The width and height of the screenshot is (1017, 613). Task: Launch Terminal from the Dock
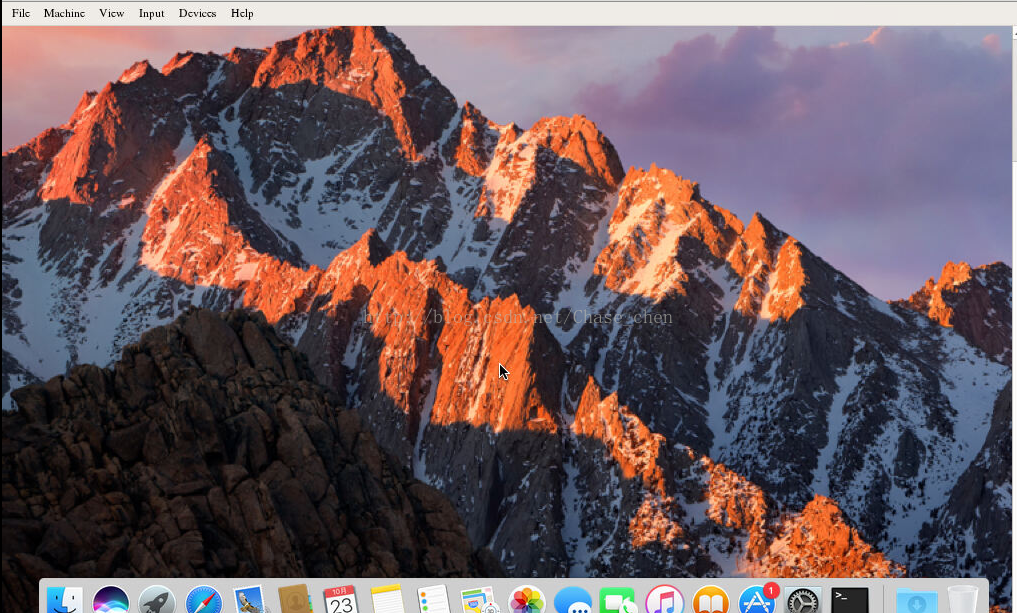(x=850, y=599)
